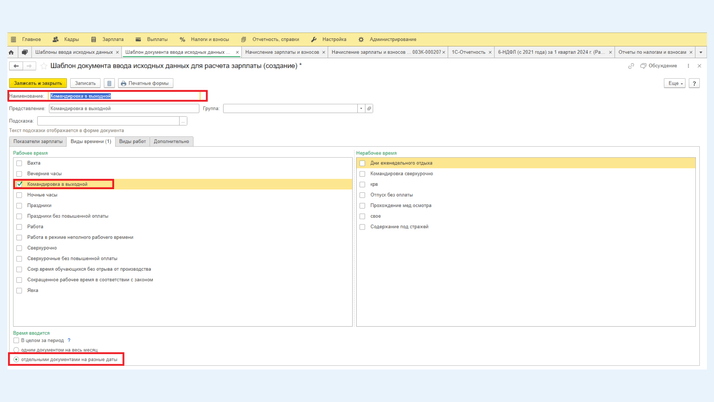Open the Группа field's open-item icon
714x402 pixels.
[x=369, y=108]
